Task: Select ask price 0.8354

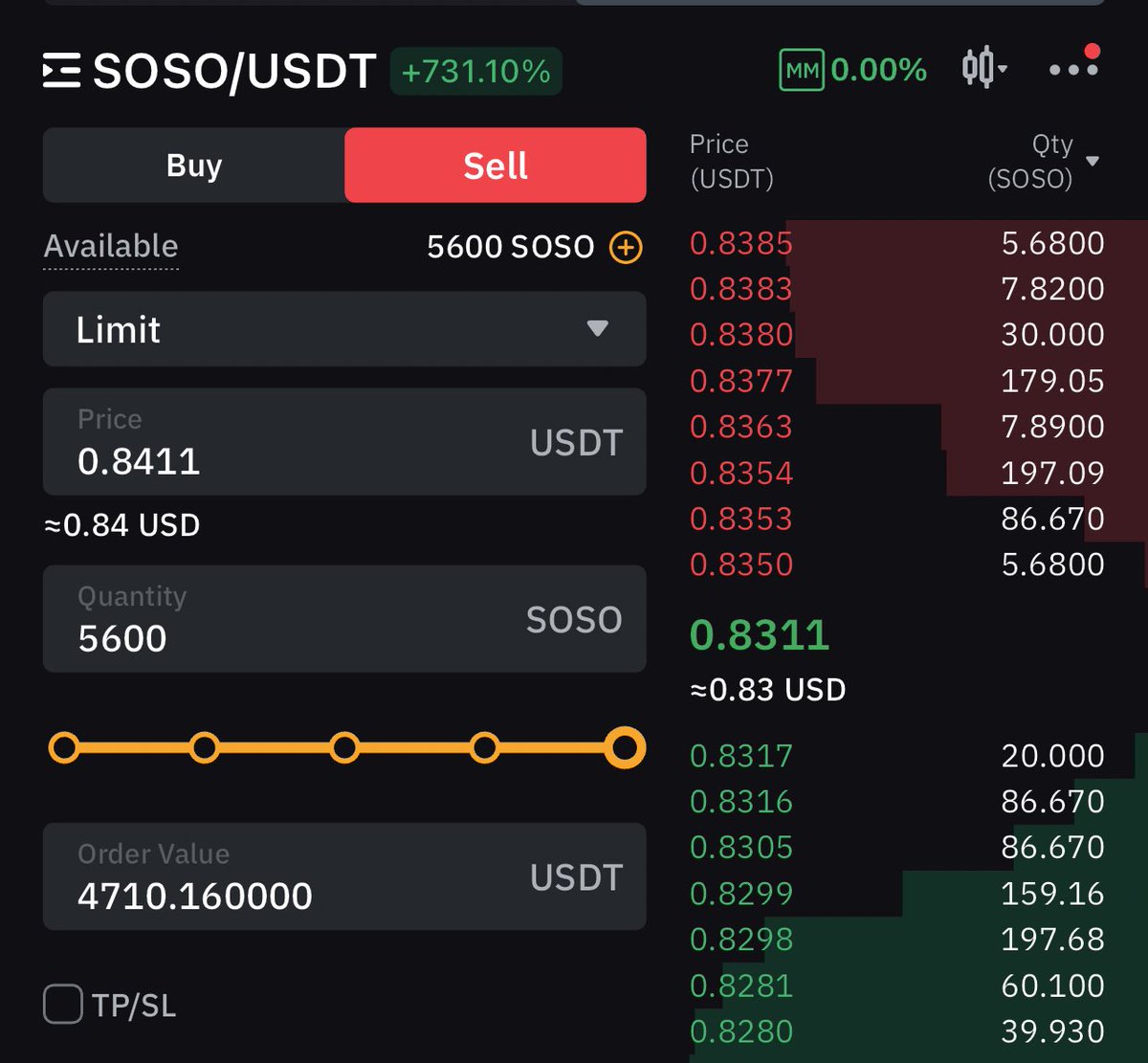Action: click(x=741, y=473)
